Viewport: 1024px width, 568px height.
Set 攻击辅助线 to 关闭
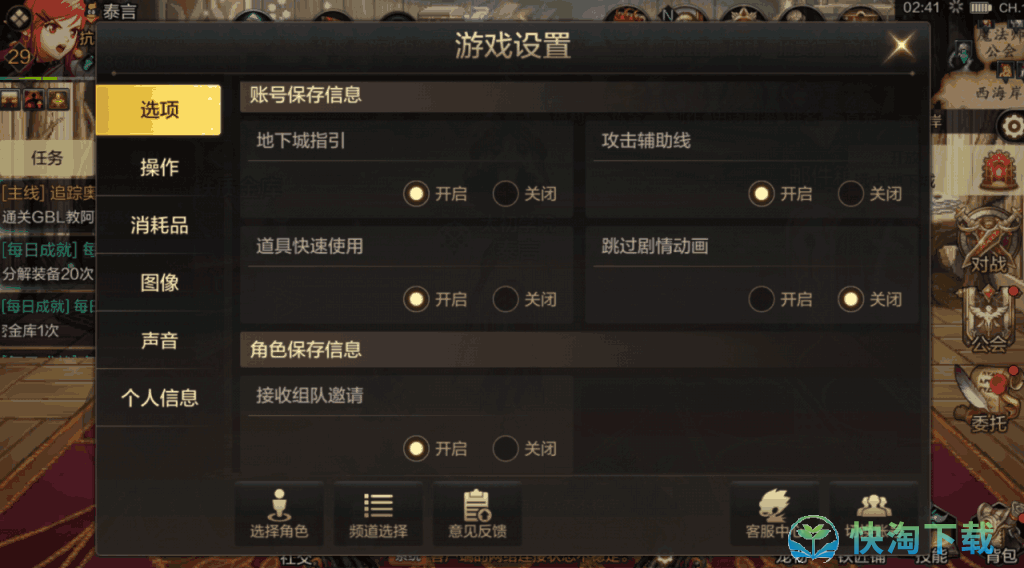pos(850,194)
